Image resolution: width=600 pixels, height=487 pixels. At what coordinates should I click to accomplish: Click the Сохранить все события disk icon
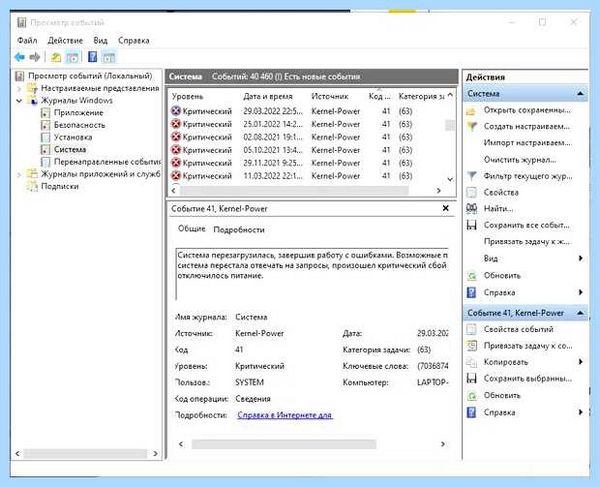(472, 225)
